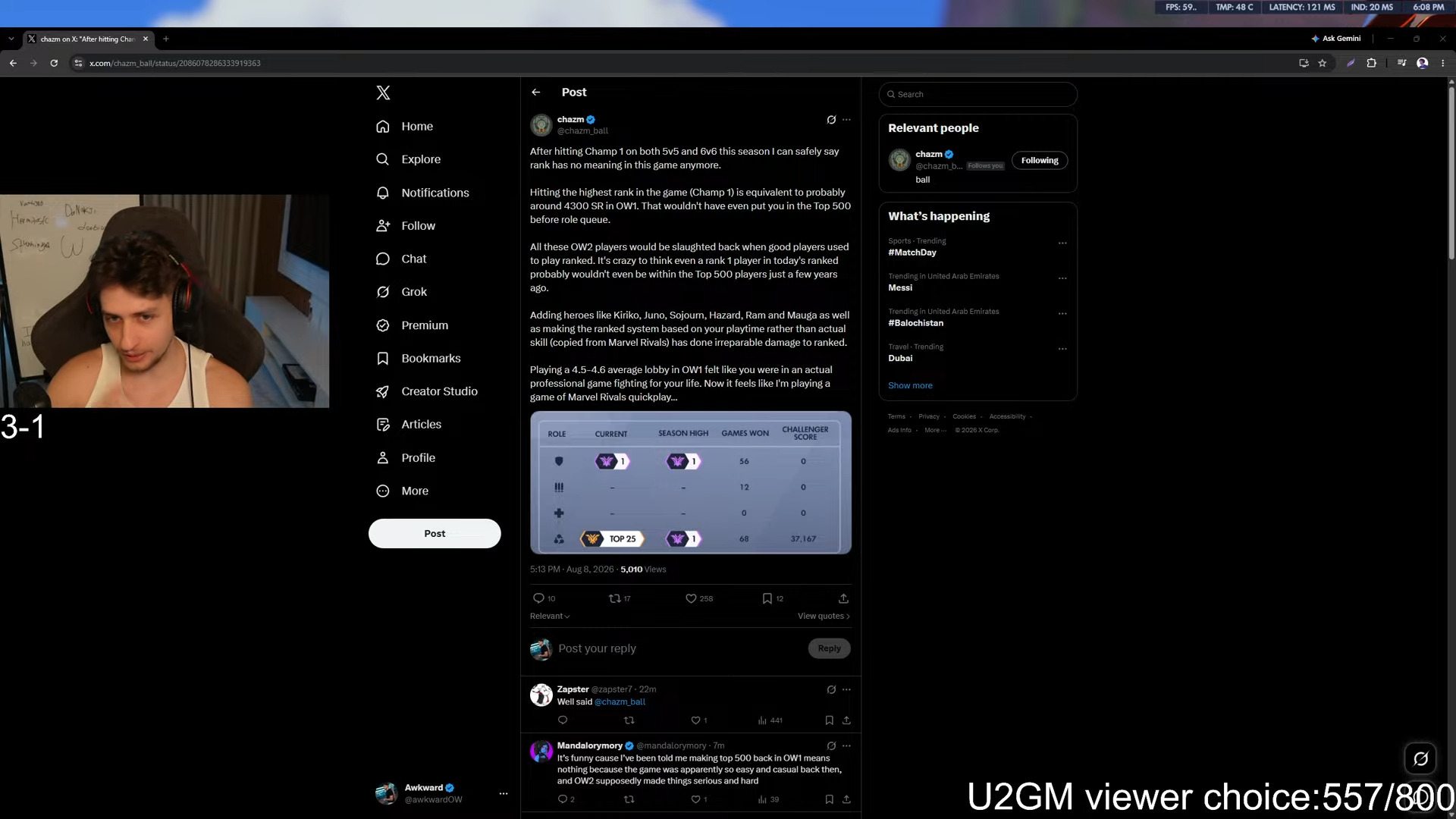Viewport: 1456px width, 819px height.
Task: Click the Grok icon on chazm's post
Action: point(831,120)
